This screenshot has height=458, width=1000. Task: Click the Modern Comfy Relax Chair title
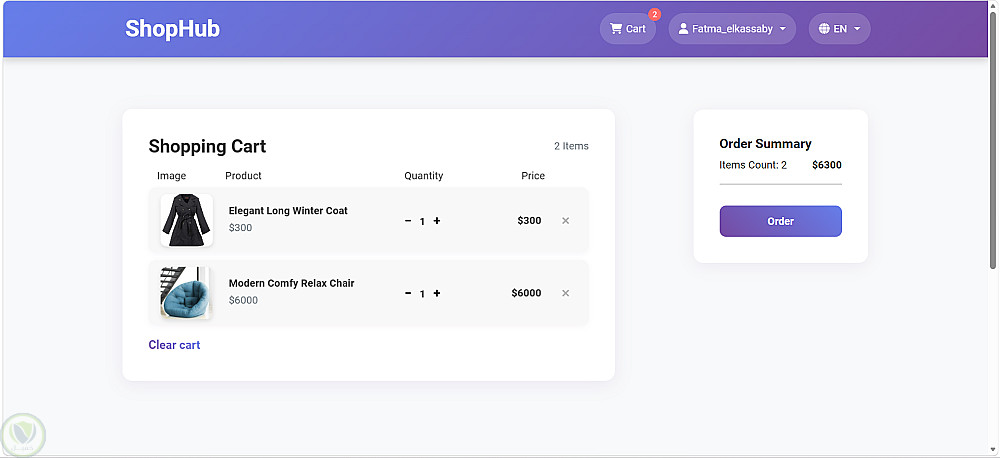[291, 283]
